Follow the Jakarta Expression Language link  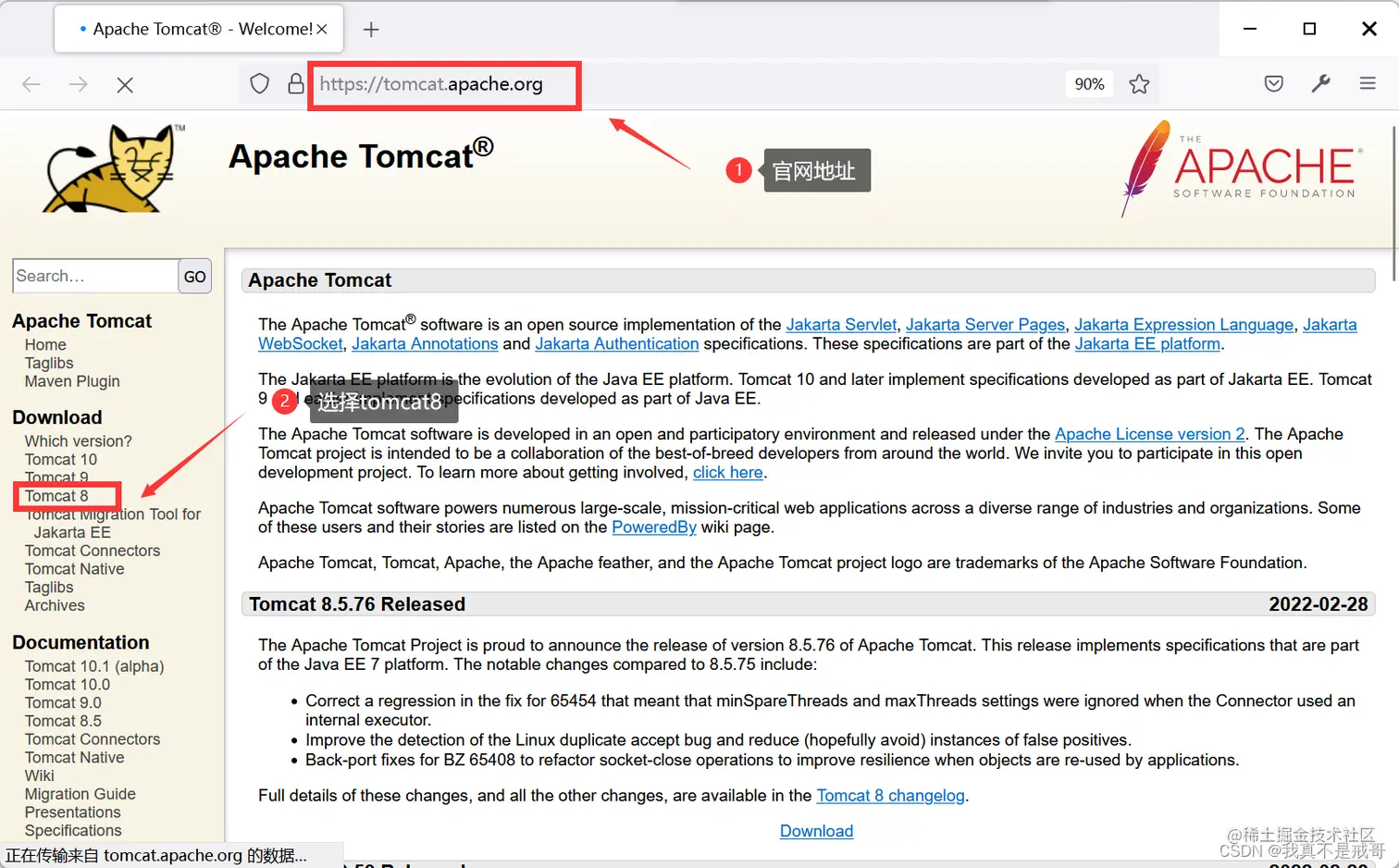click(1184, 325)
